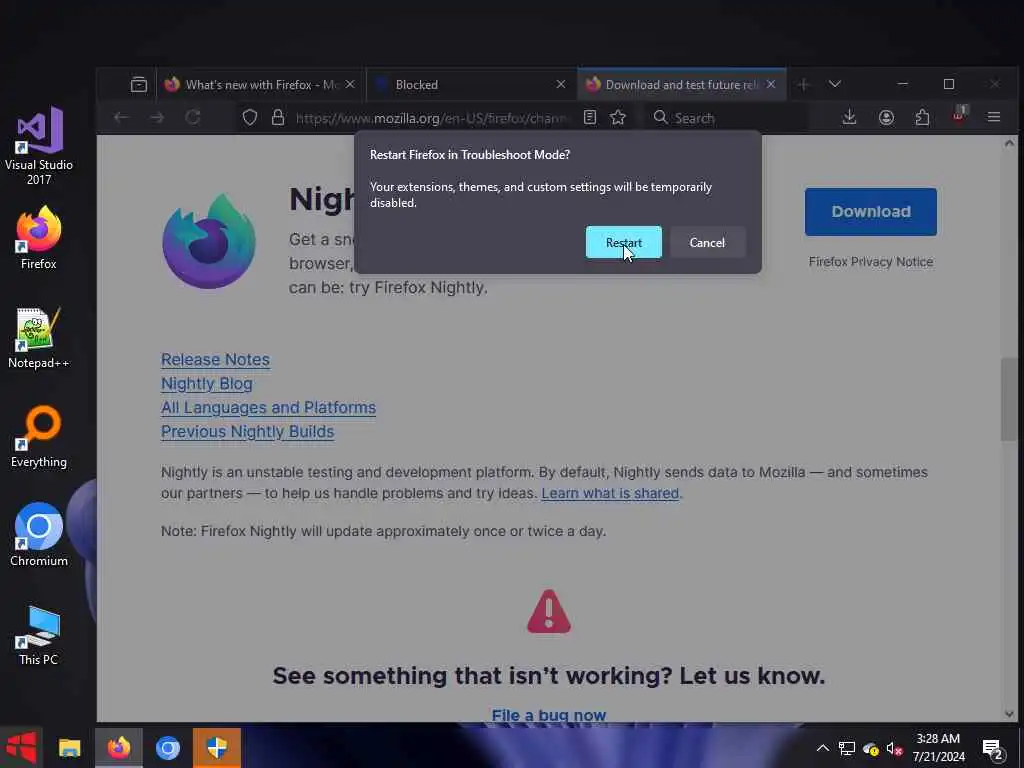Visit the Nightly Blog link
Viewport: 1024px width, 768px height.
pos(206,384)
